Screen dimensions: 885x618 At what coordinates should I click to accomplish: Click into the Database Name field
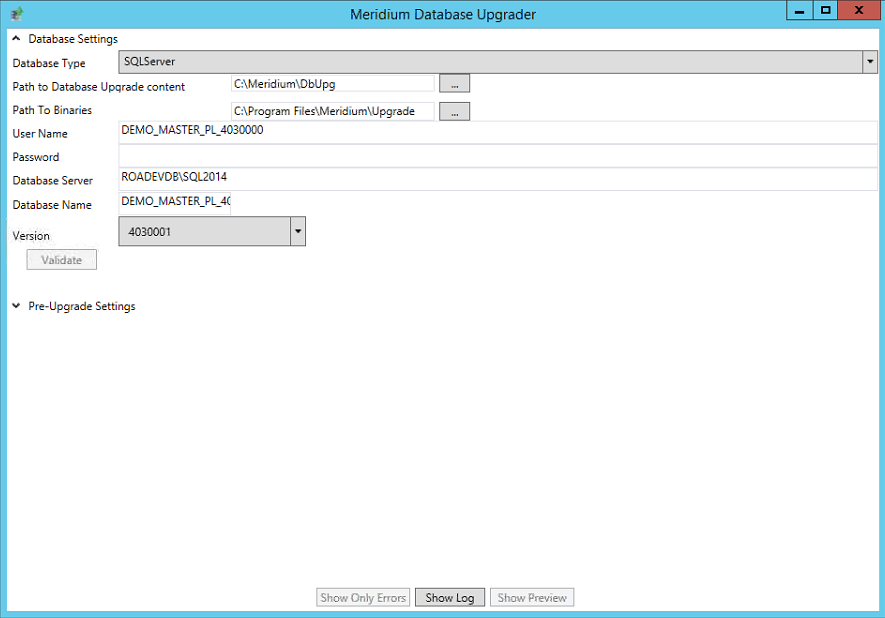[175, 203]
